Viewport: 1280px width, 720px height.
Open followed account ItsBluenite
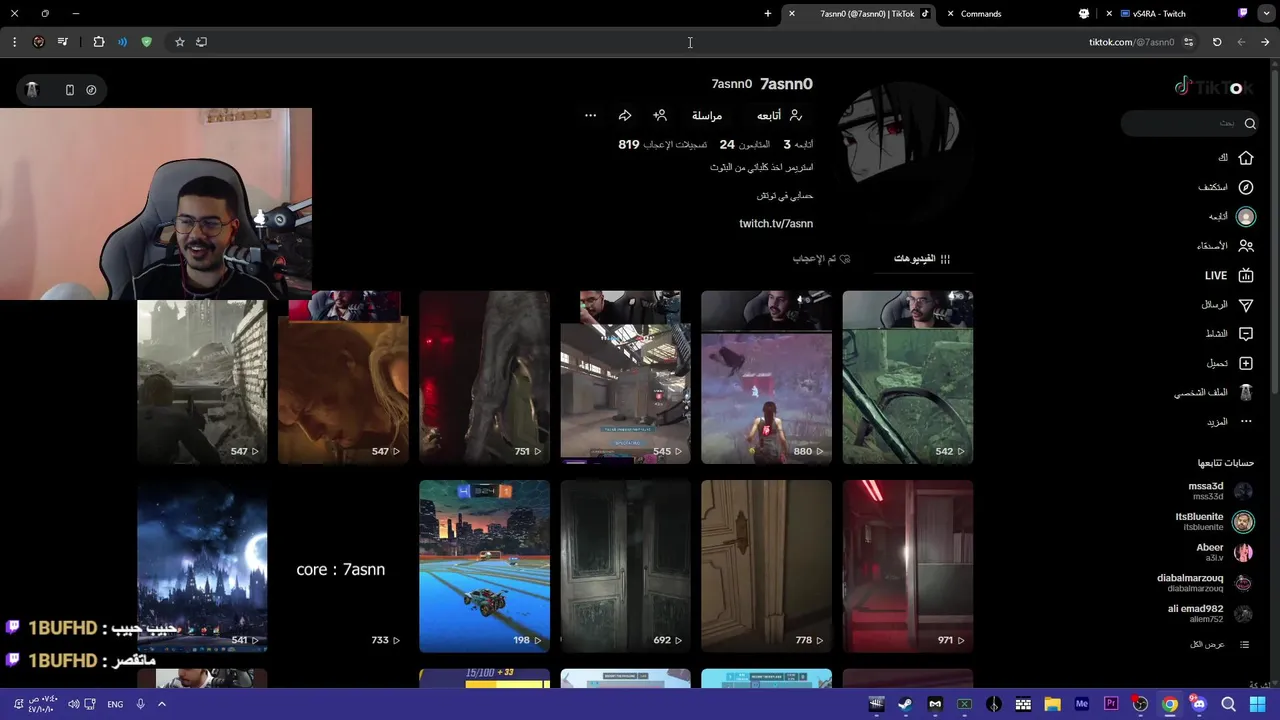1214,522
